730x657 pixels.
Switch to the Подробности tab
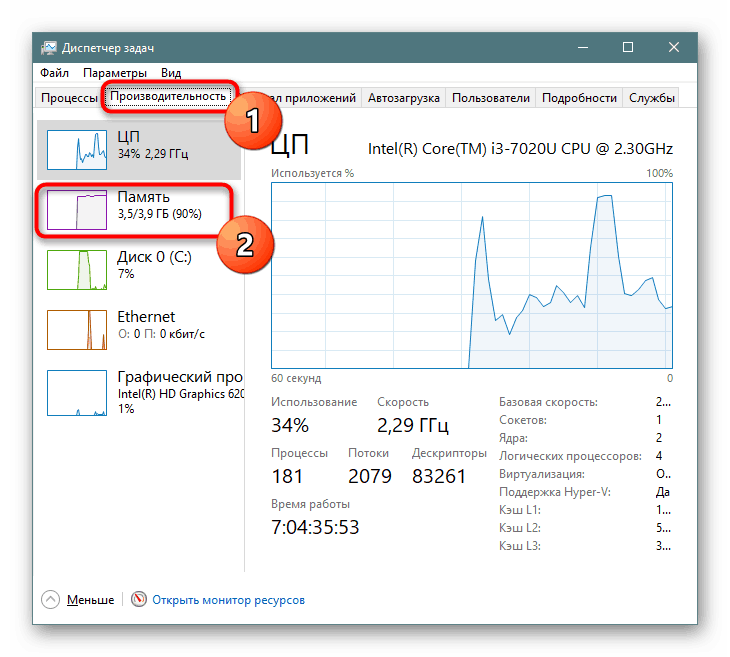coord(579,98)
